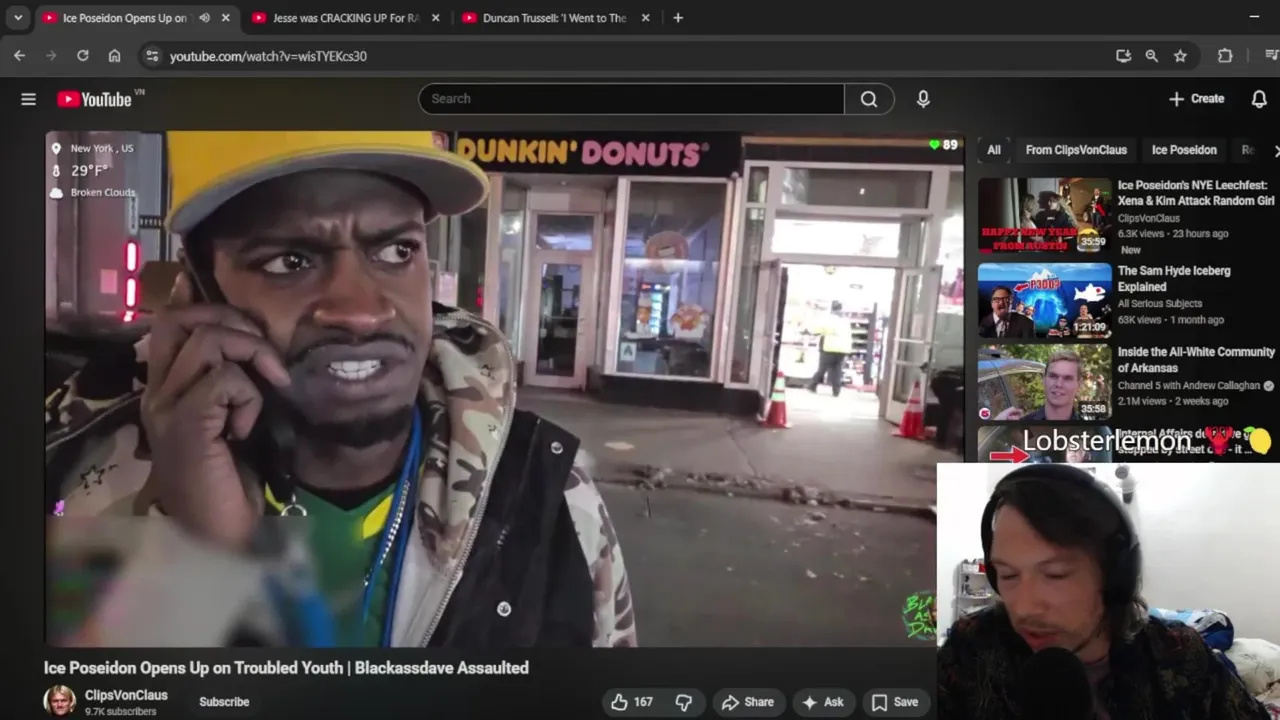1280x720 pixels.
Task: Open the notifications bell
Action: tap(1259, 99)
